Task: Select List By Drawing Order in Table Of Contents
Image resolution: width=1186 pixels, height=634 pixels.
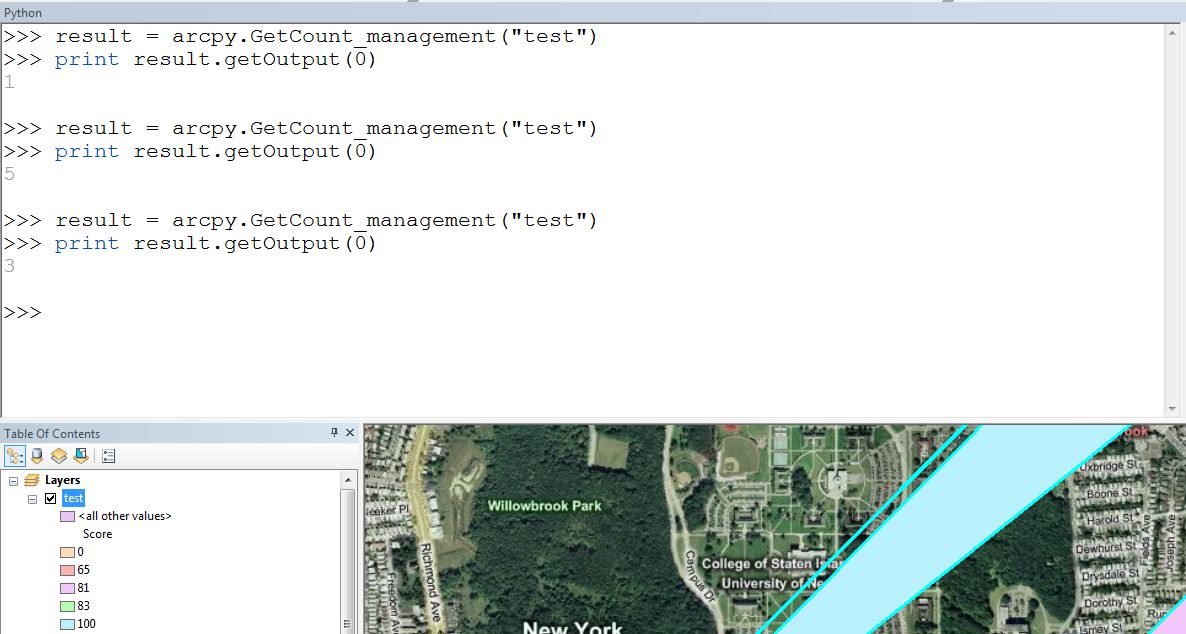Action: pyautogui.click(x=15, y=455)
